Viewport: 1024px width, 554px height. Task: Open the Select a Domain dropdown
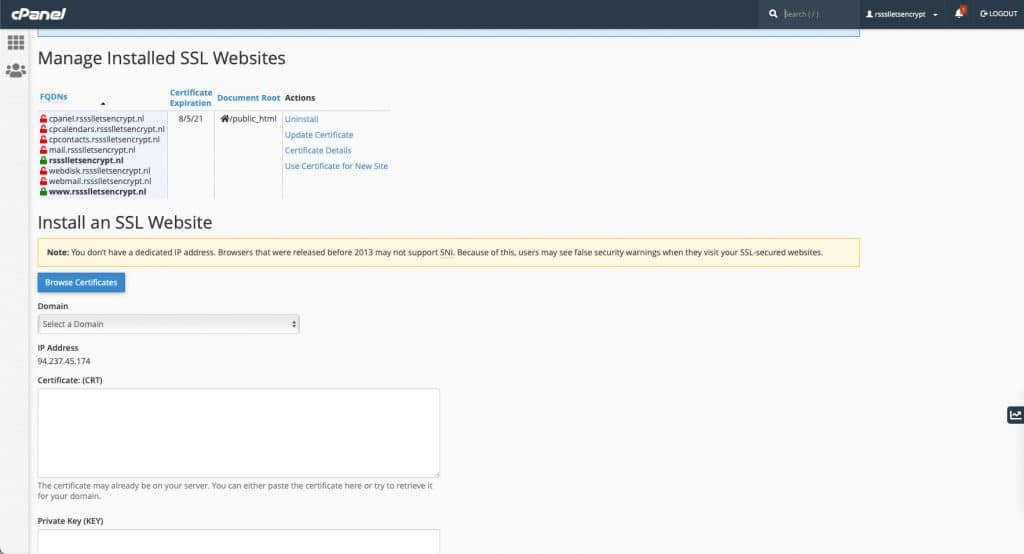tap(168, 324)
